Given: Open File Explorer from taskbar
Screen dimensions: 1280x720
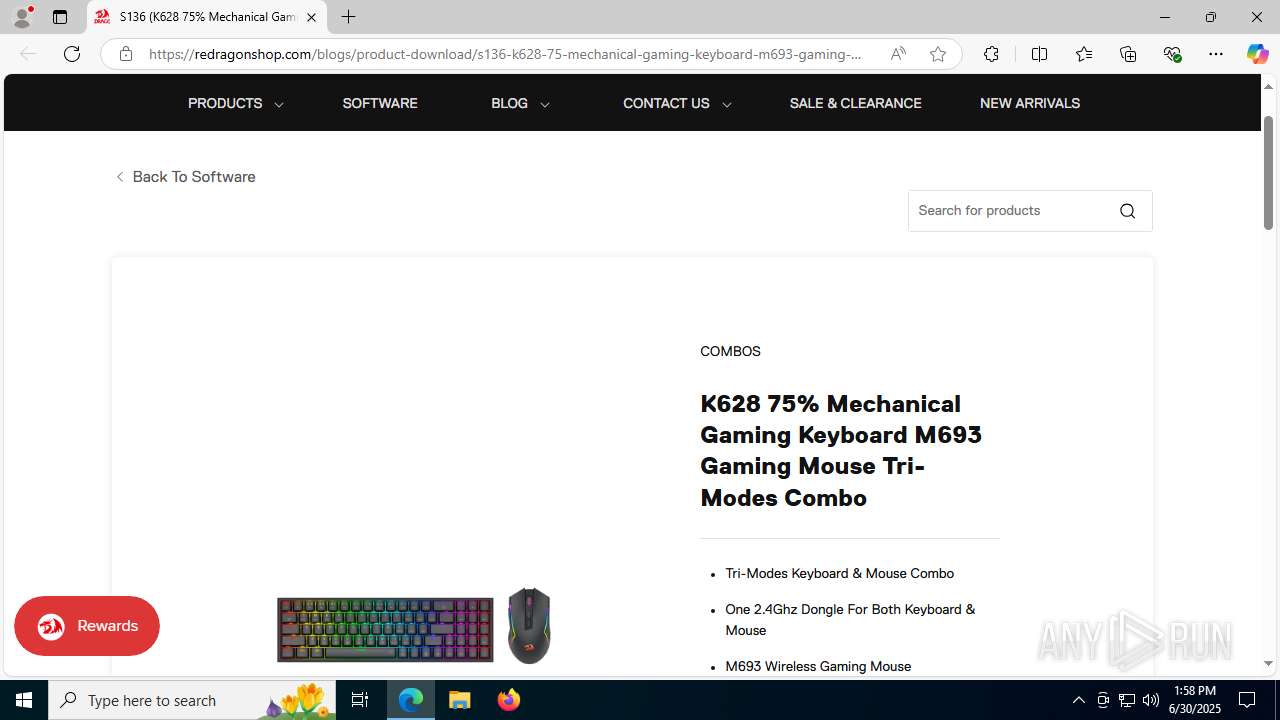Looking at the screenshot, I should pos(460,700).
